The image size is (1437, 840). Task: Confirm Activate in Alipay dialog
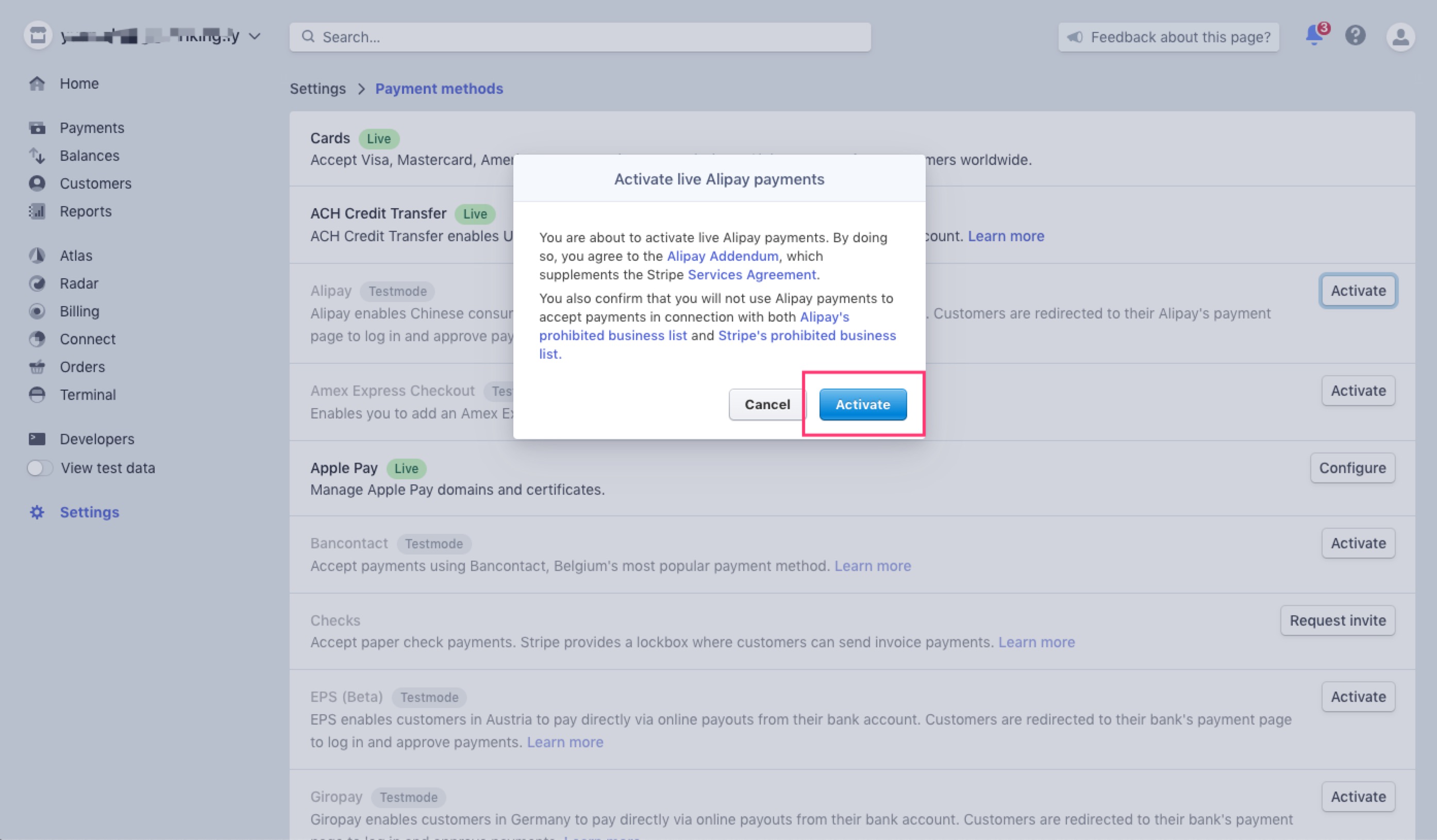(863, 405)
